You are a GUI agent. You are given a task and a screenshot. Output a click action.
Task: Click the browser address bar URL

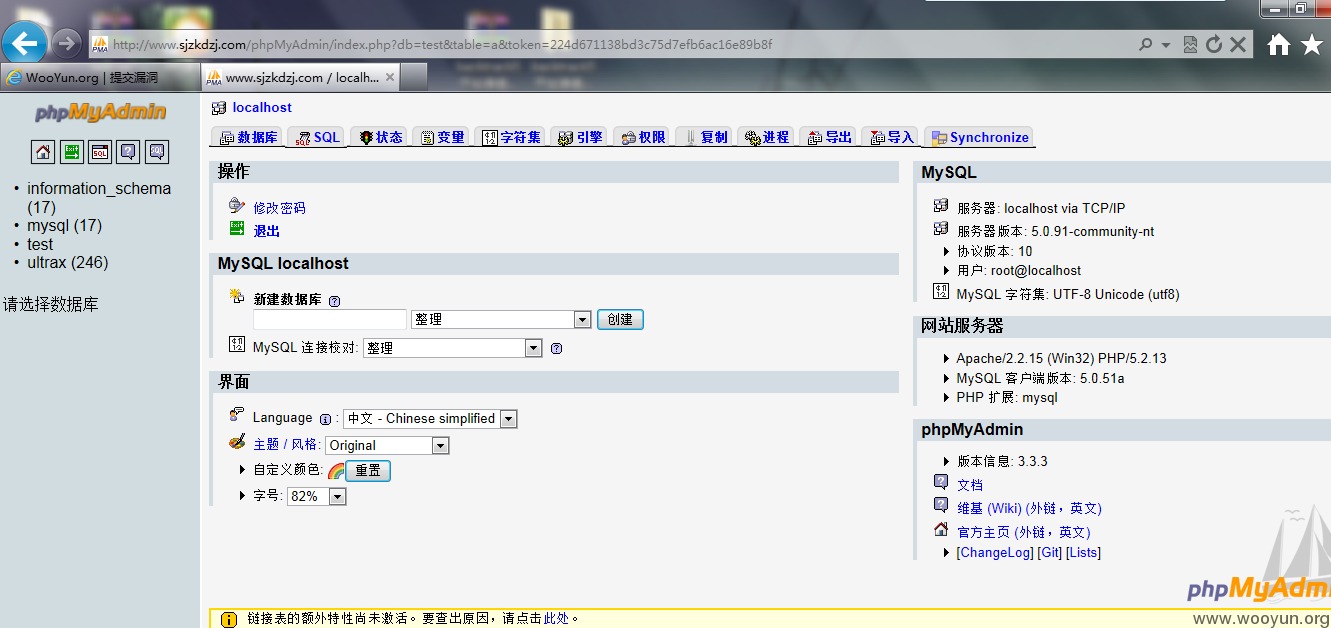(x=442, y=45)
